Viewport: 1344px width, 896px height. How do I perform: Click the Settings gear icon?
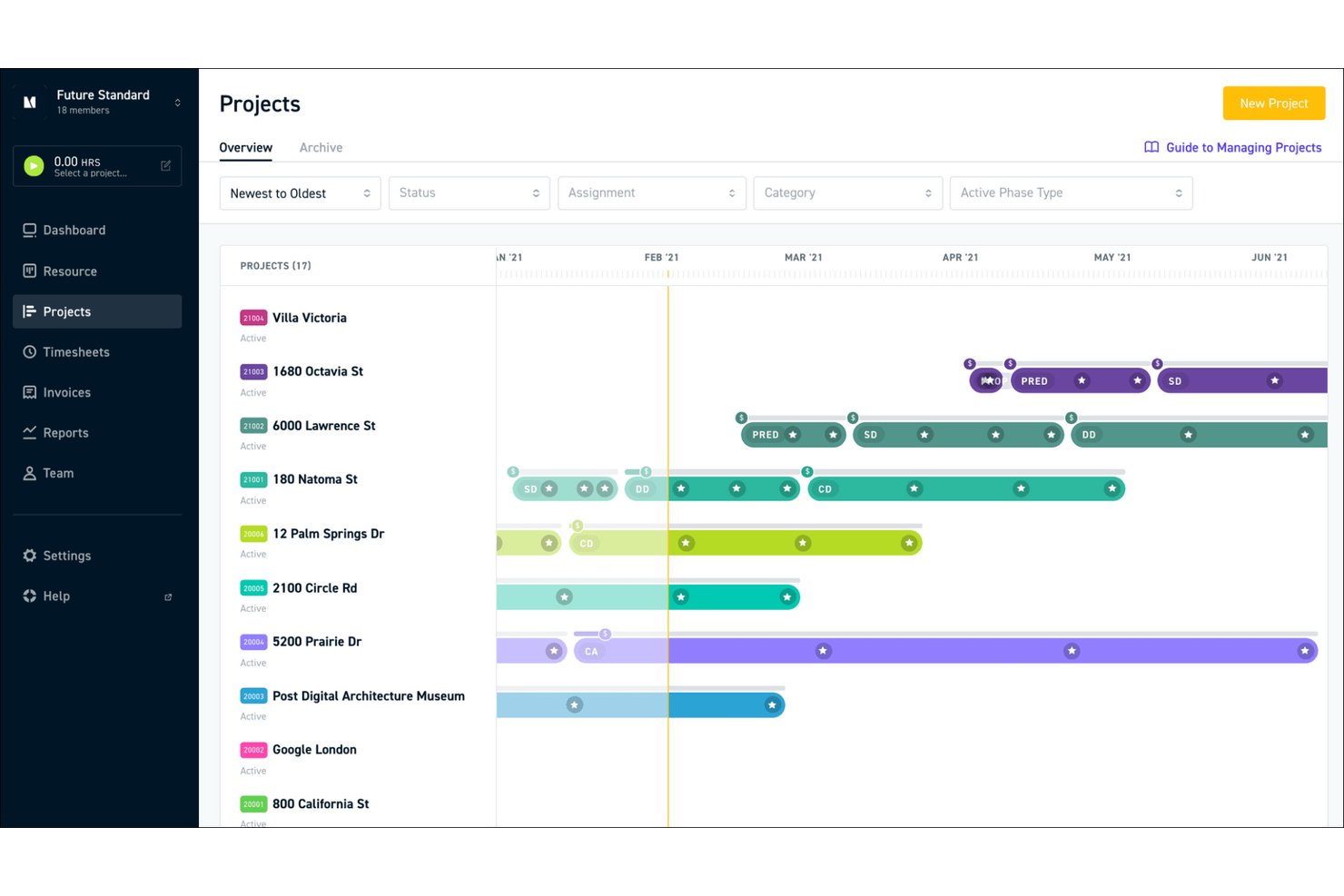(x=30, y=556)
